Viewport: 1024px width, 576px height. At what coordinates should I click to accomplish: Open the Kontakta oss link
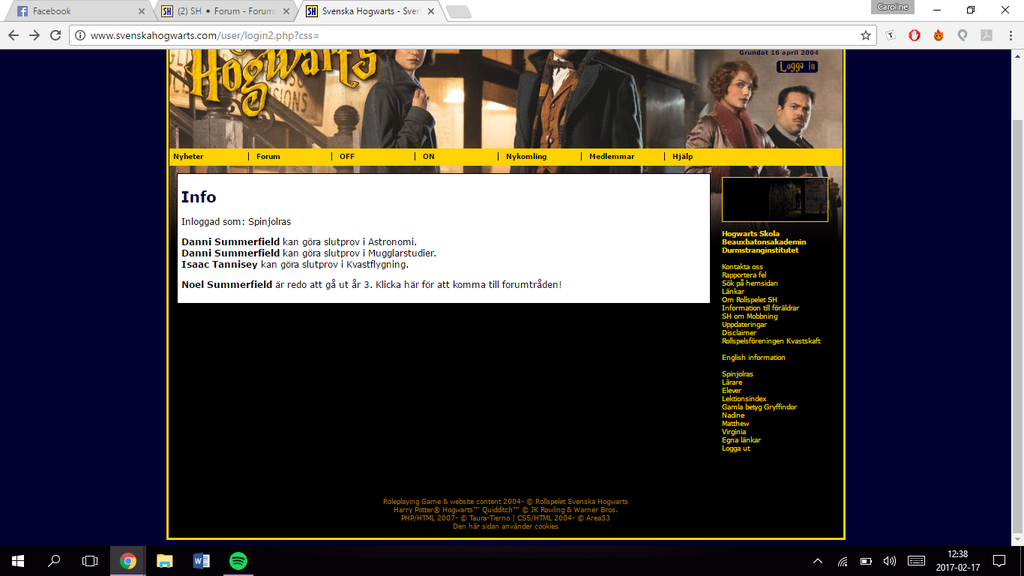pyautogui.click(x=742, y=267)
